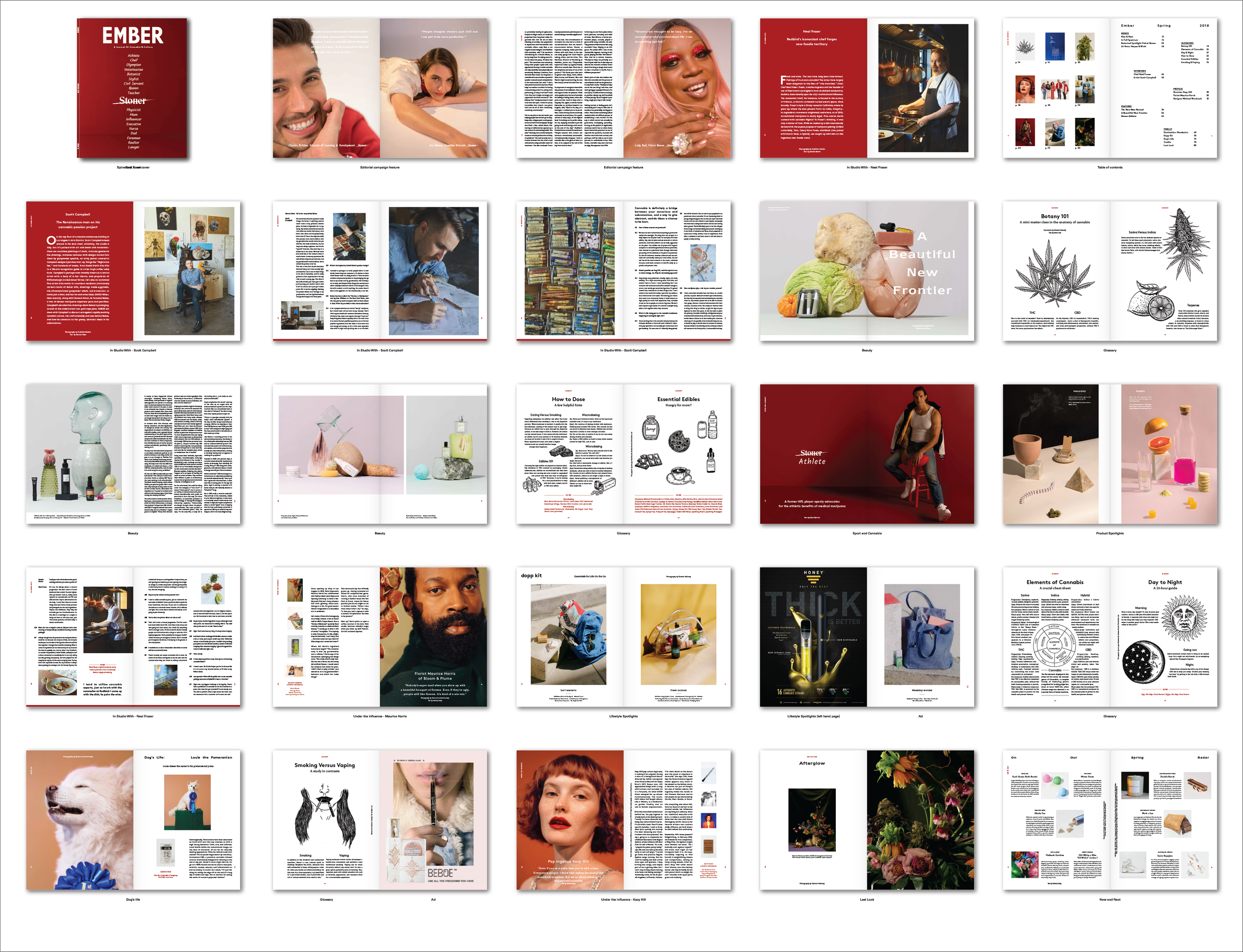Image resolution: width=1243 pixels, height=952 pixels.
Task: Select the red 'Stoner Athlete' spread
Action: [x=867, y=454]
